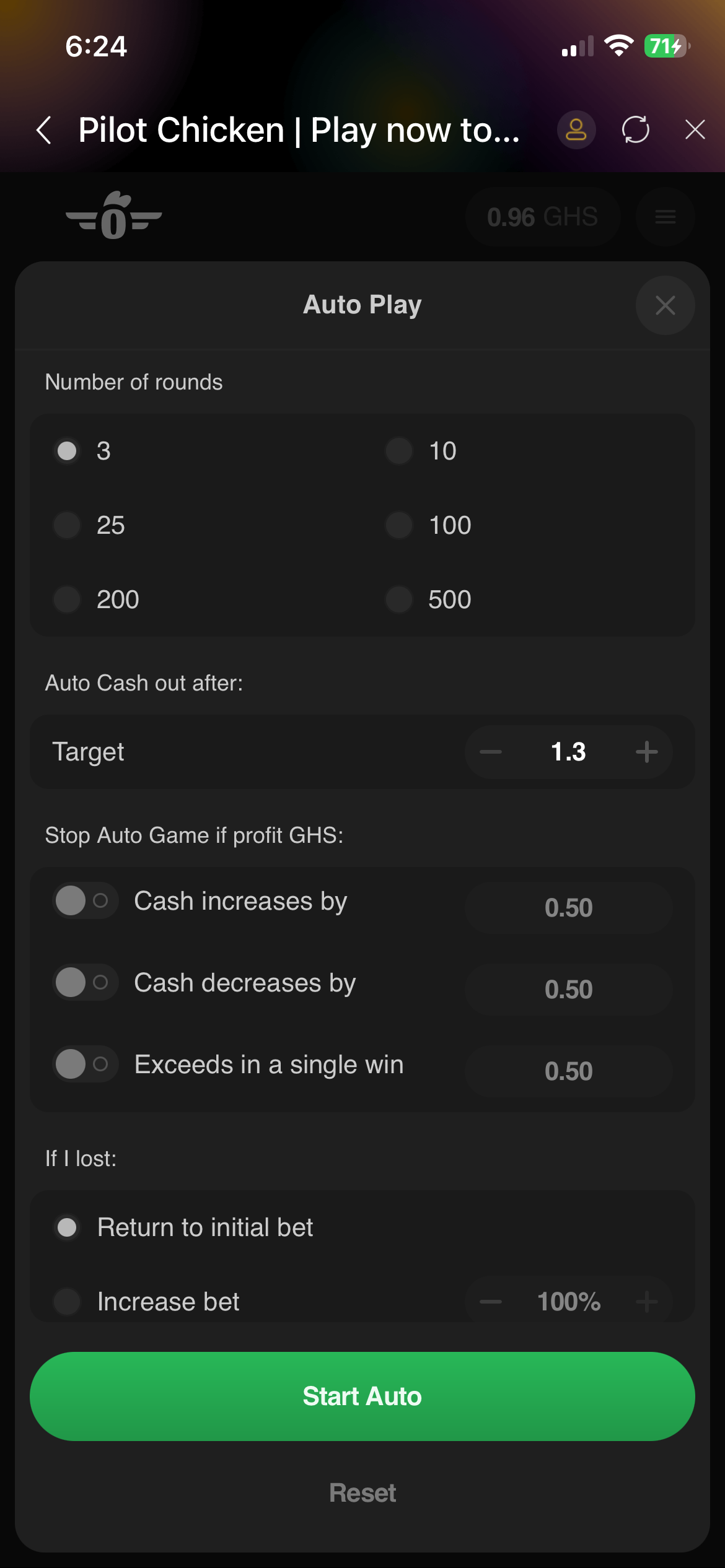The image size is (725, 1568).
Task: Tap the back arrow in browser header
Action: tap(44, 130)
